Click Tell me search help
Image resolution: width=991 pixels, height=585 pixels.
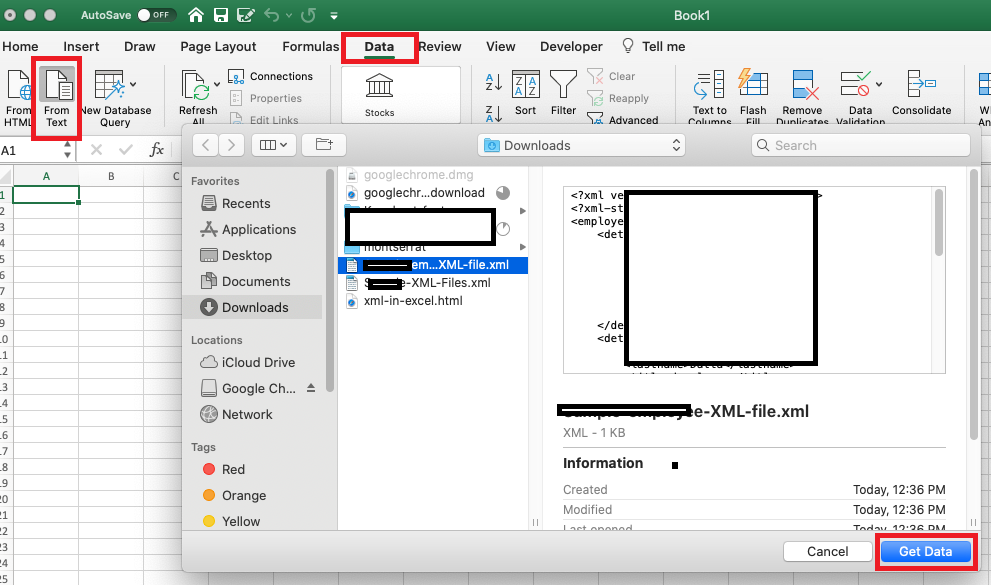coord(654,47)
